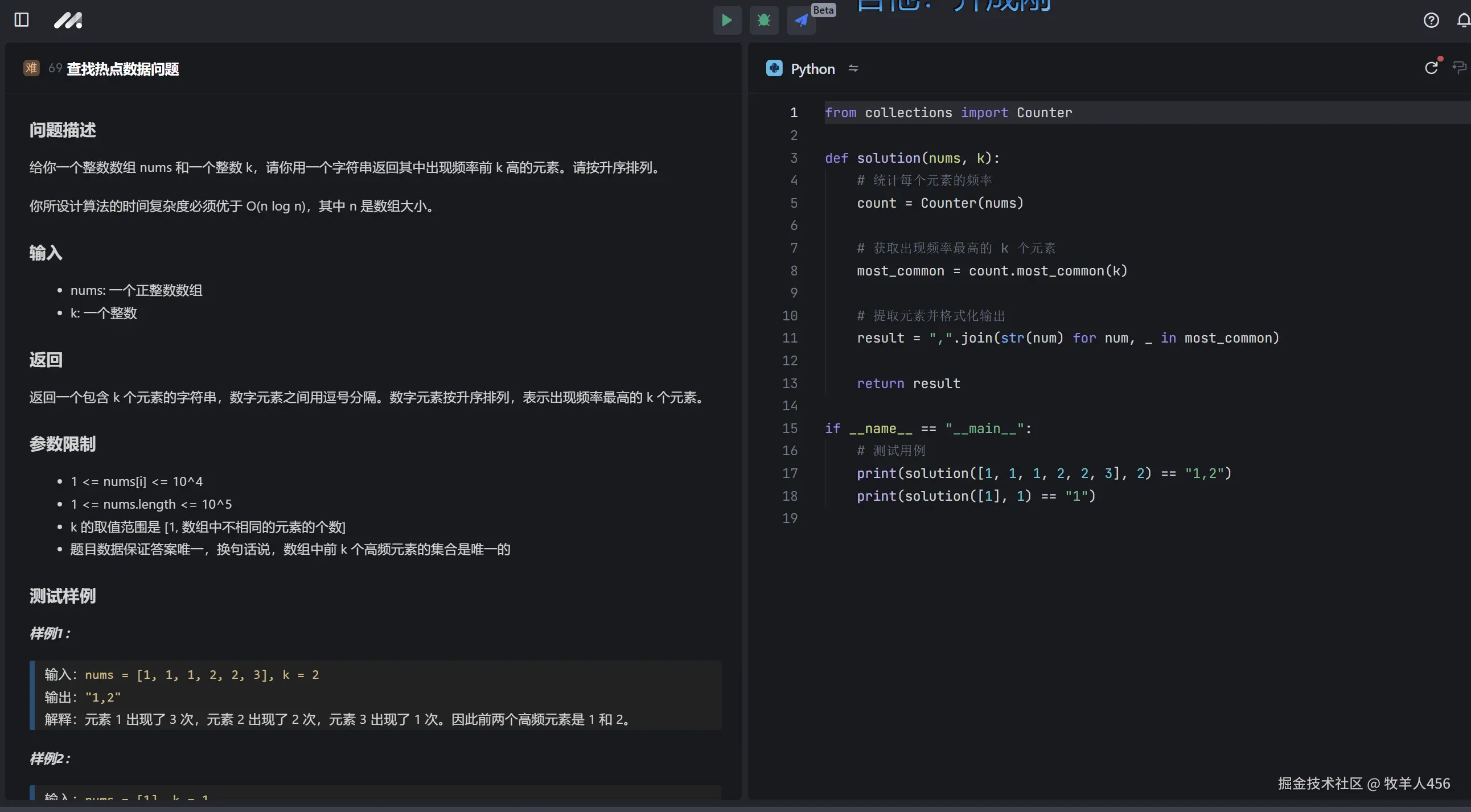Click the 解释 explanation line in sample 1
The width and height of the screenshot is (1471, 812).
click(337, 720)
